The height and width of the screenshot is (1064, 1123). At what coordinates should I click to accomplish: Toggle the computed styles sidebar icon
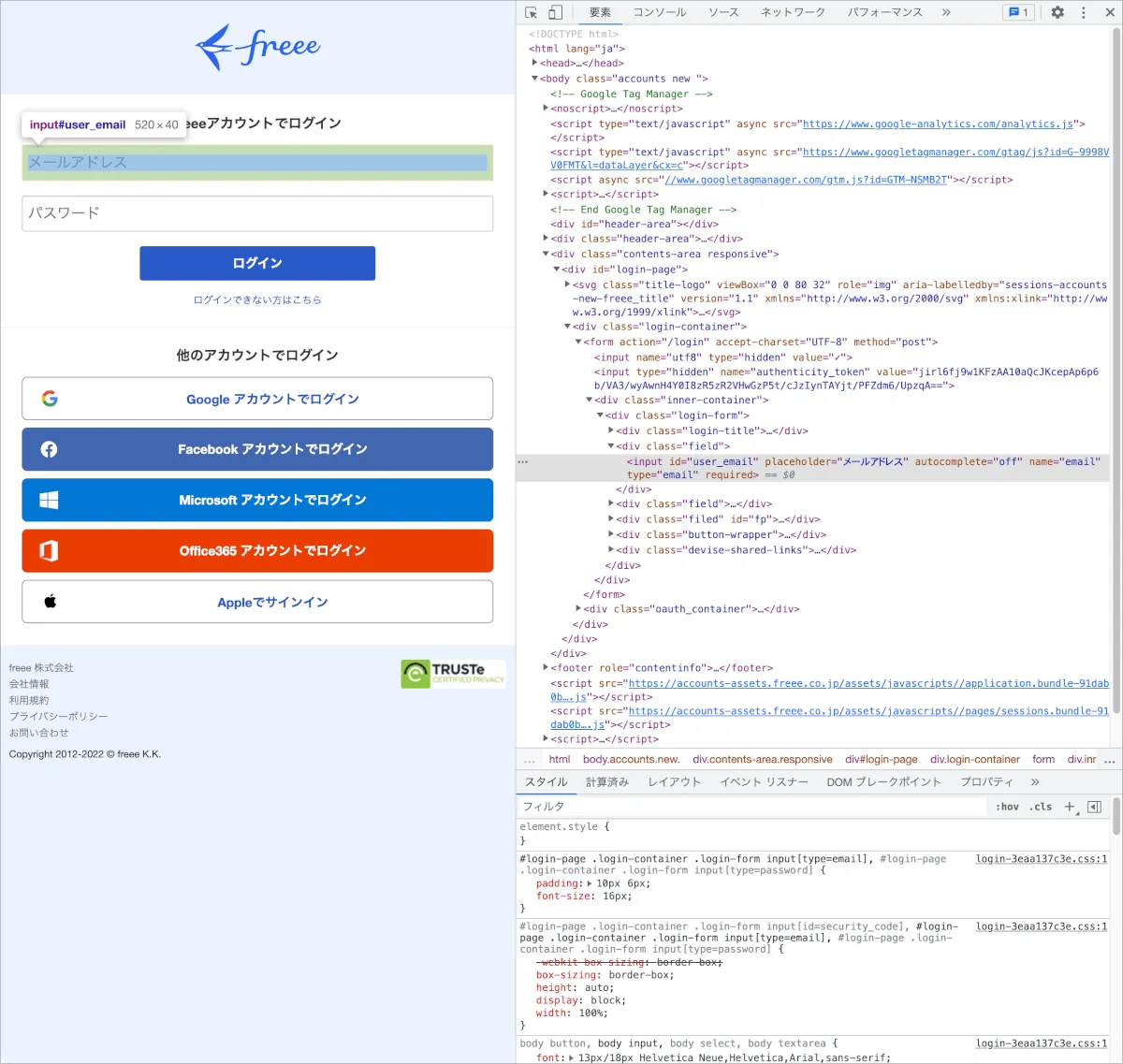tap(1094, 807)
